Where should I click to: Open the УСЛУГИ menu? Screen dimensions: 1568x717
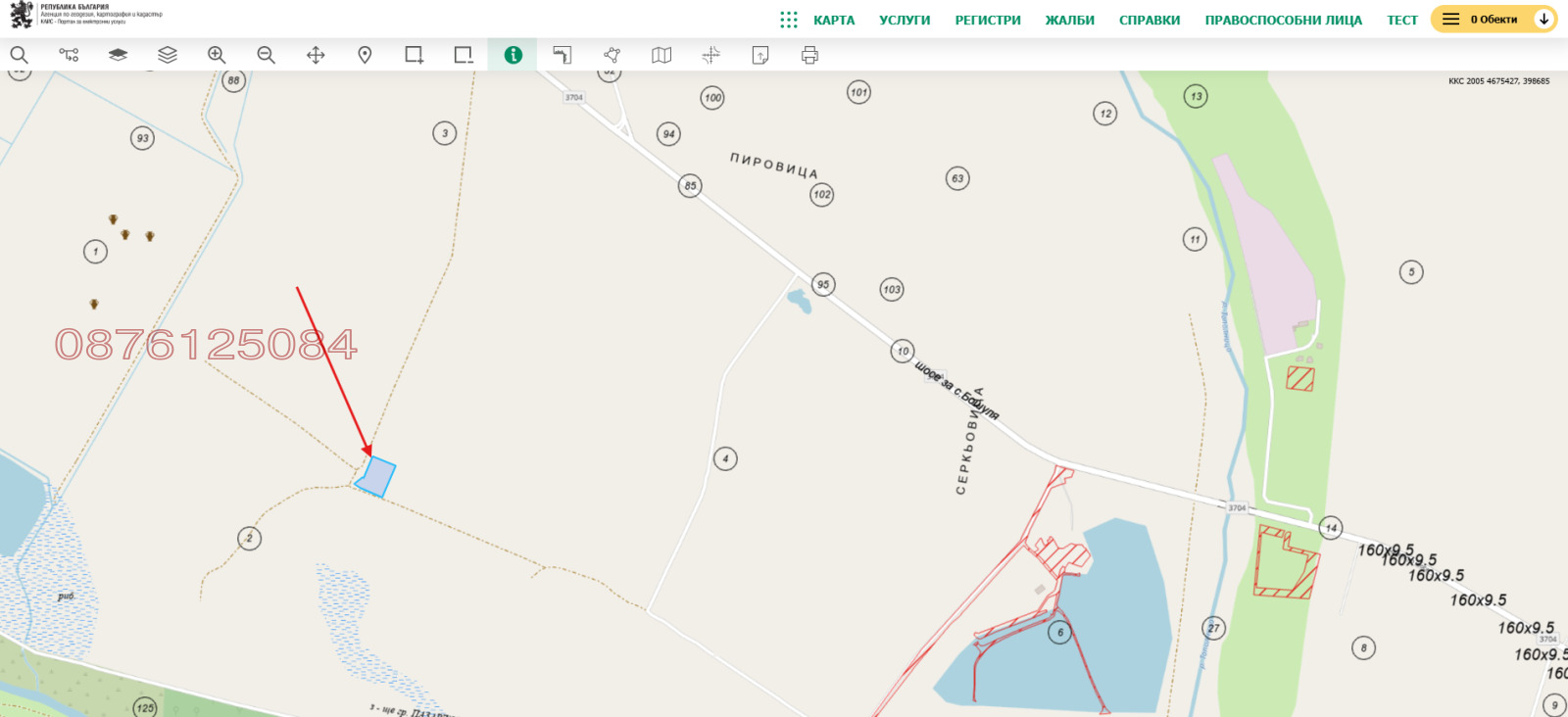coord(905,20)
